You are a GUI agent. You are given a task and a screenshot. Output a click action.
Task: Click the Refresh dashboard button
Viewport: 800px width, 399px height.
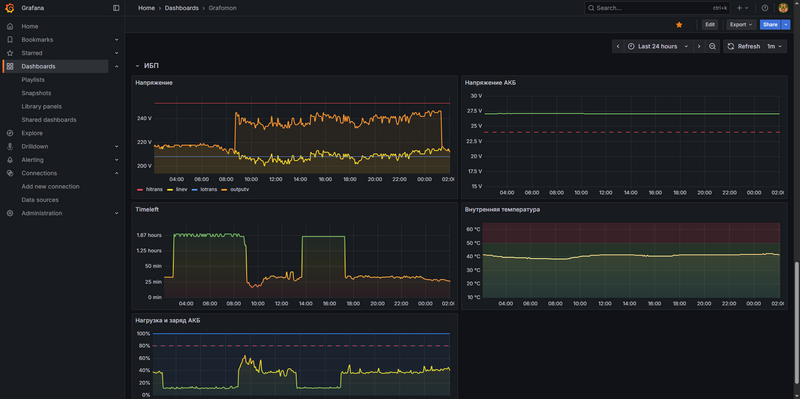[x=744, y=46]
